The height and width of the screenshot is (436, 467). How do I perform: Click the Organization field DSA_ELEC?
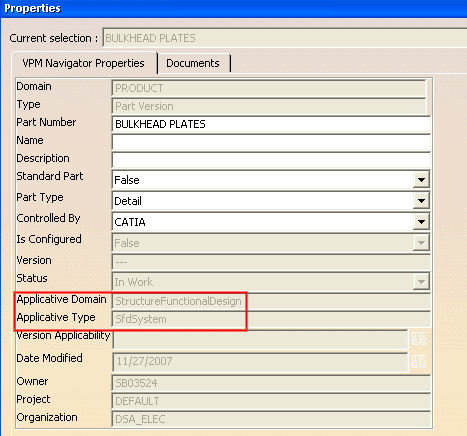271,419
